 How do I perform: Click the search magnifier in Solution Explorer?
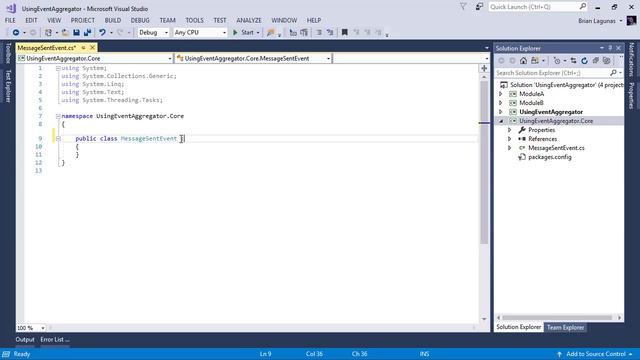pos(613,73)
